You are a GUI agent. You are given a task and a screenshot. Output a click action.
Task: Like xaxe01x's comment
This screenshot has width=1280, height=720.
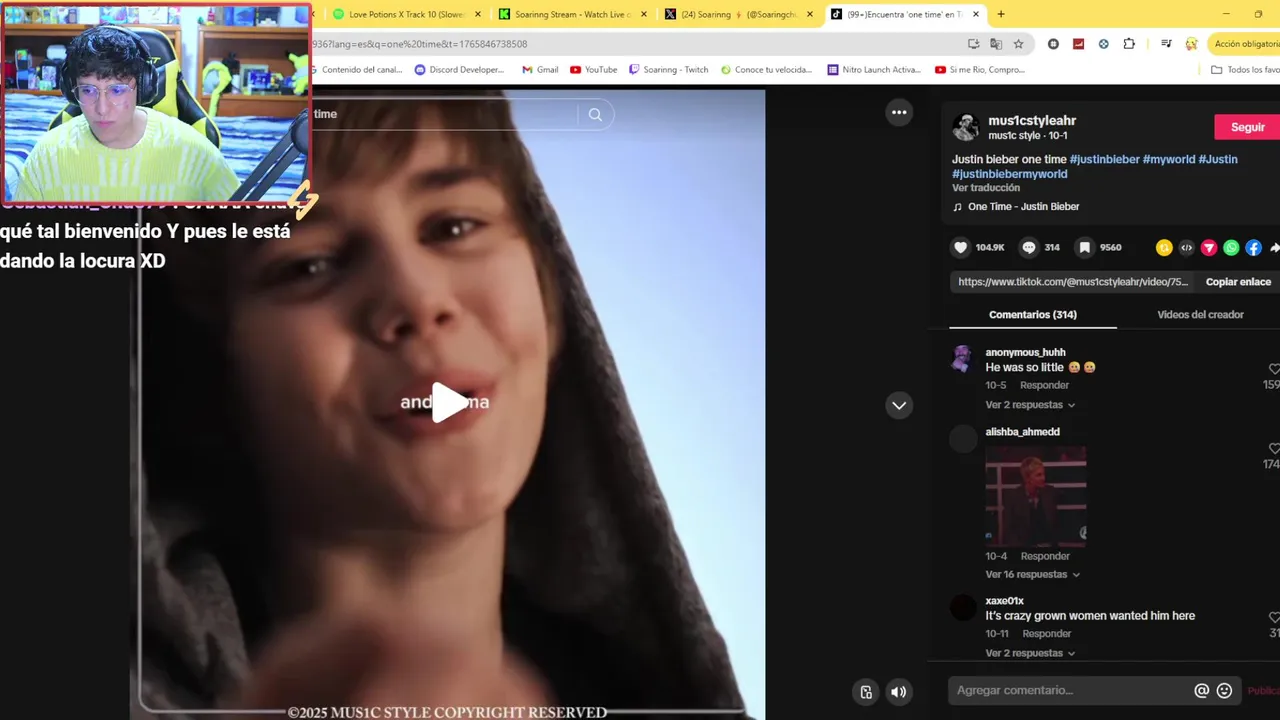[1274, 618]
